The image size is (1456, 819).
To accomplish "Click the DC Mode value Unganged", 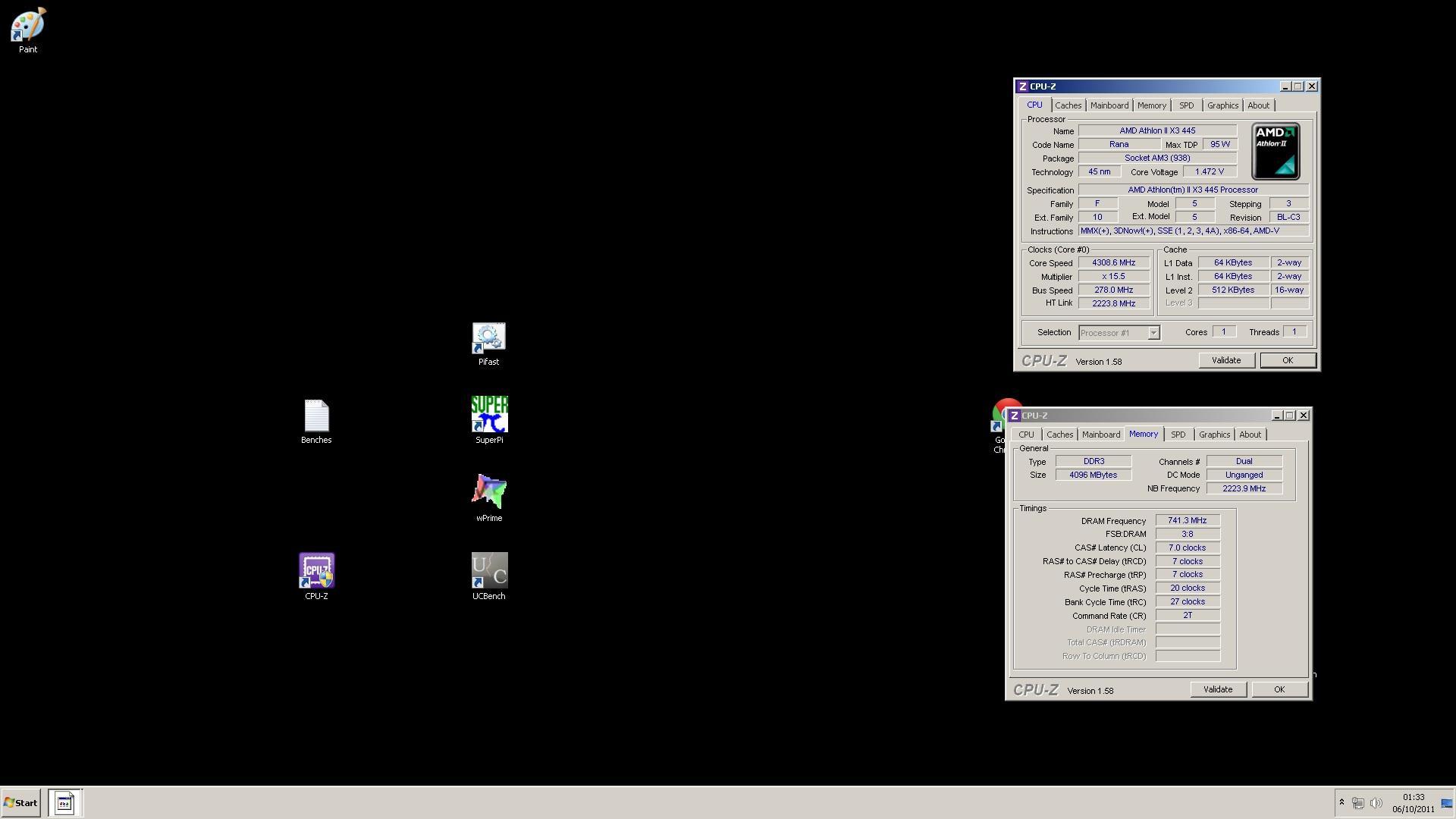I will pyautogui.click(x=1244, y=475).
